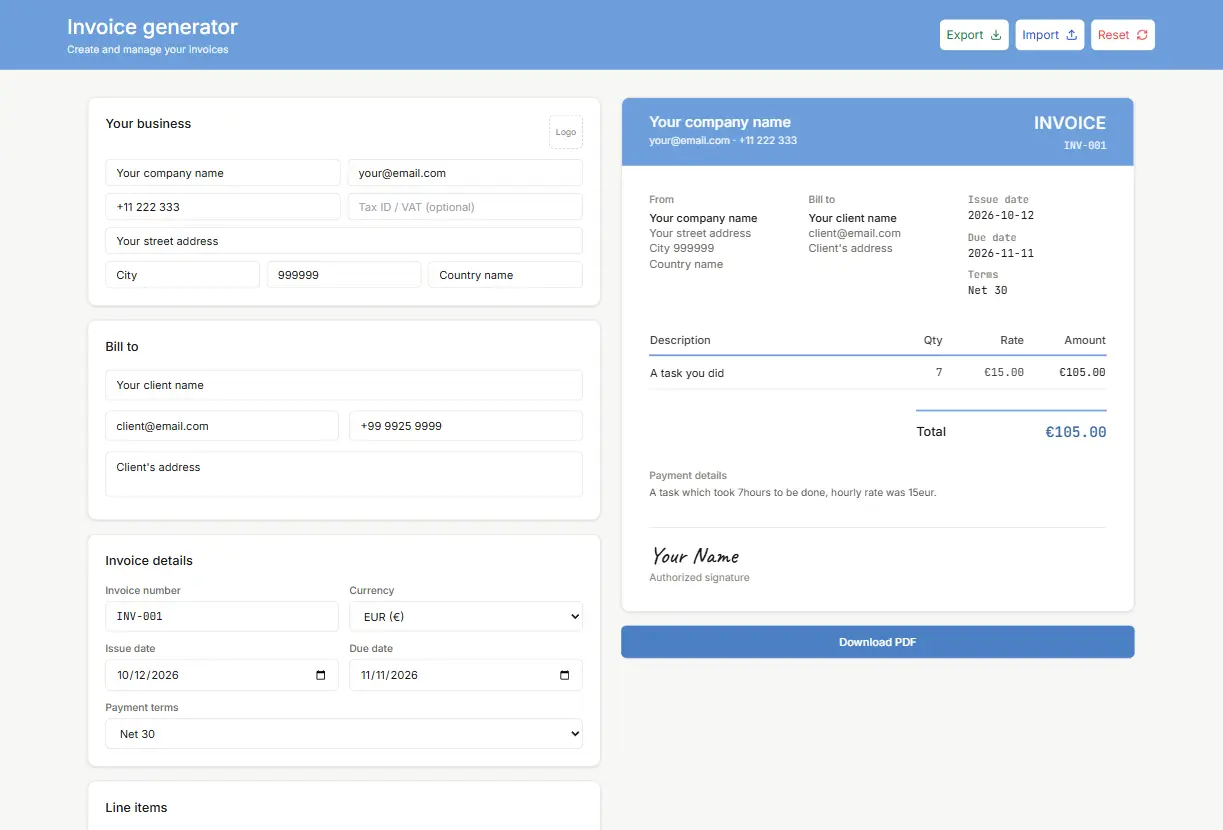Click the client@email.com input field

(x=222, y=426)
